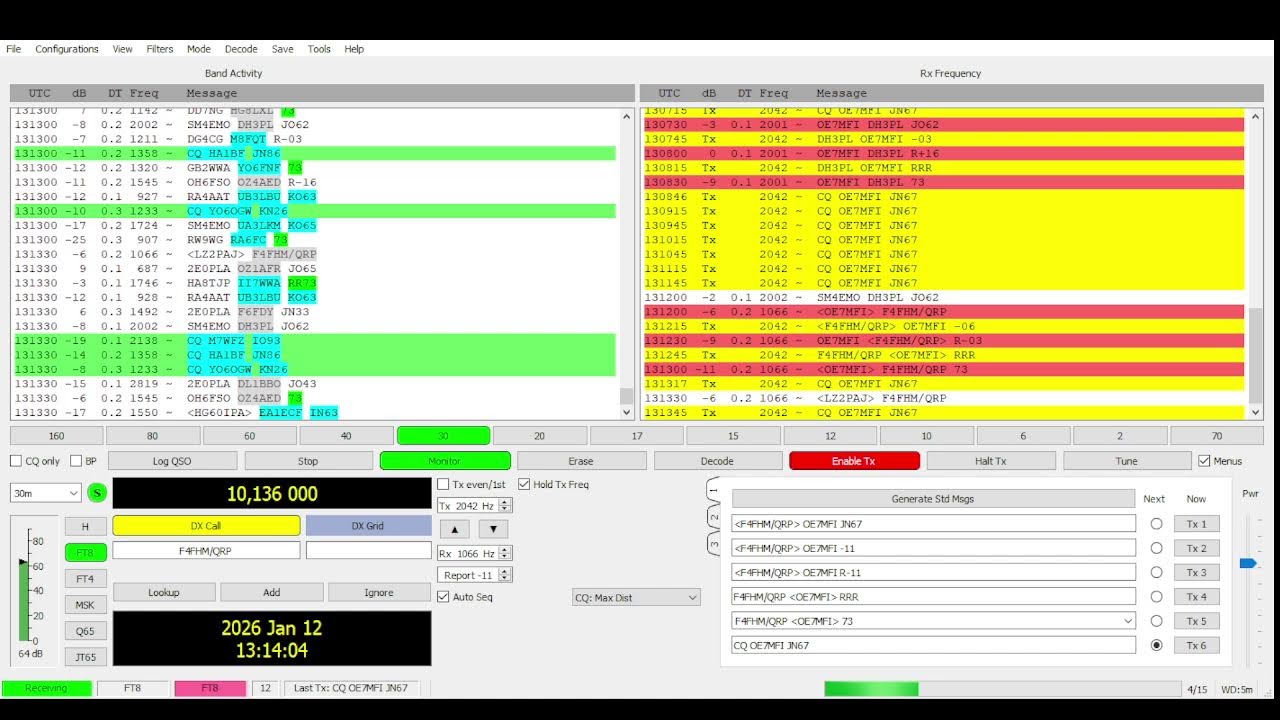The image size is (1280, 720).
Task: Click the CQ OE7MFI JN67 Tx 6 message field
Action: [x=934, y=645]
